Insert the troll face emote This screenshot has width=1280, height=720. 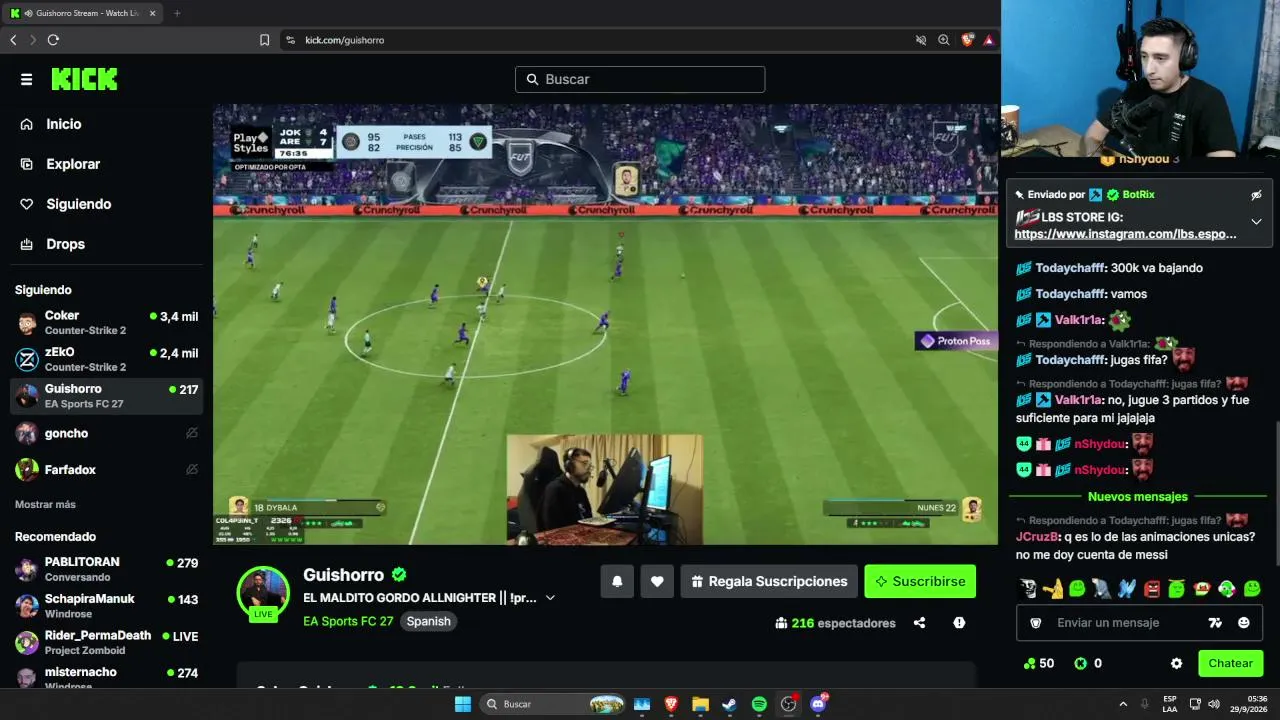[1027, 589]
